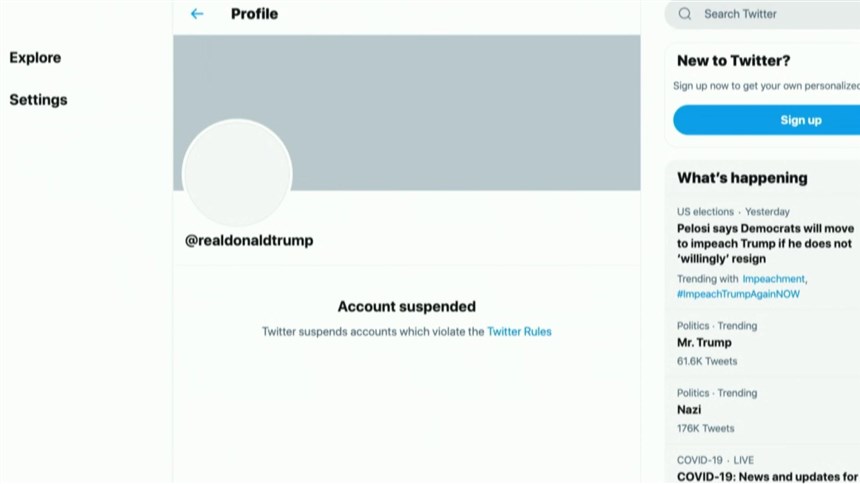Click the New to Twitter? heading

(x=733, y=60)
